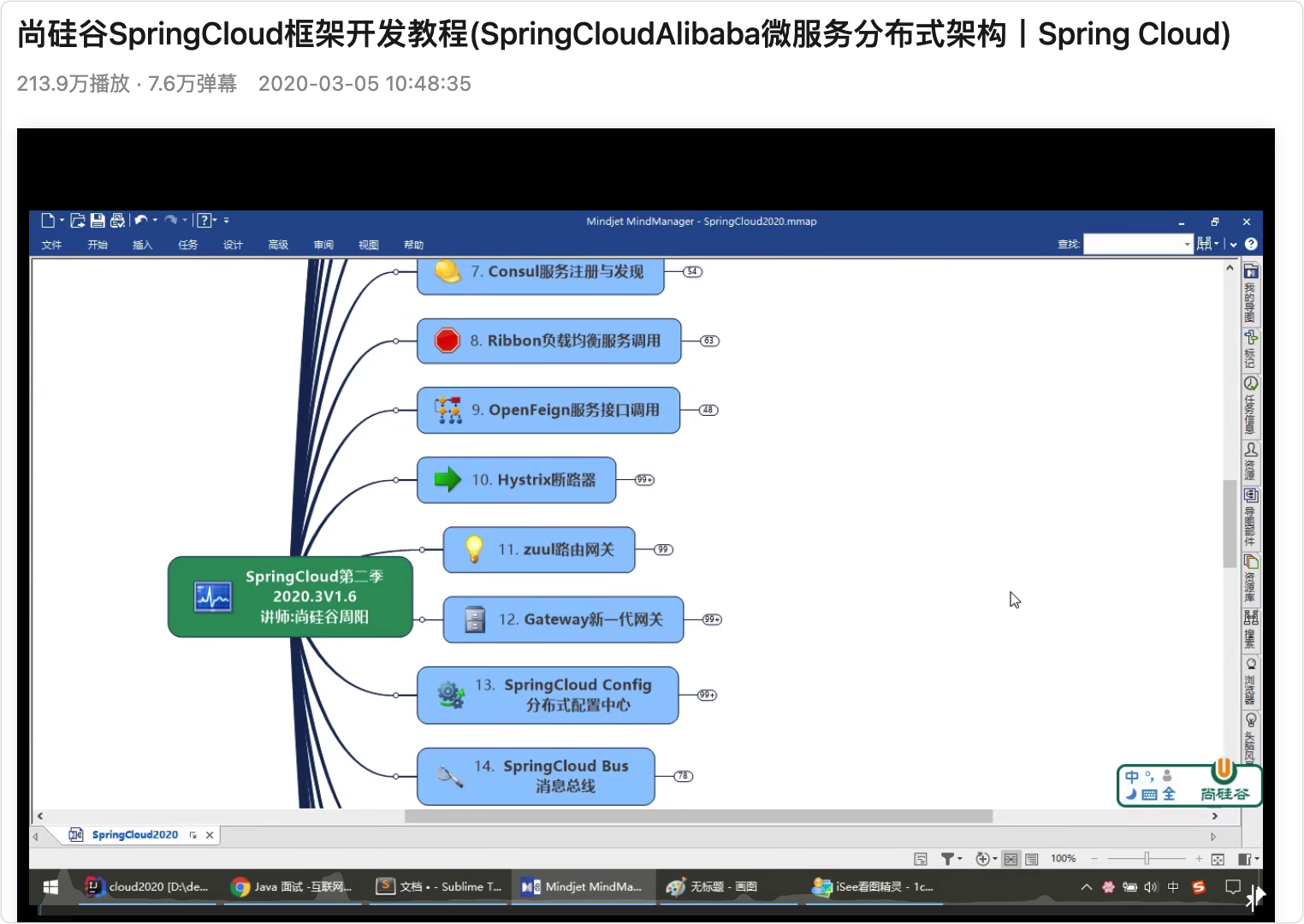Screen dimensions: 1304x924
Task: Open the 资源库 side panel
Action: 1250,578
